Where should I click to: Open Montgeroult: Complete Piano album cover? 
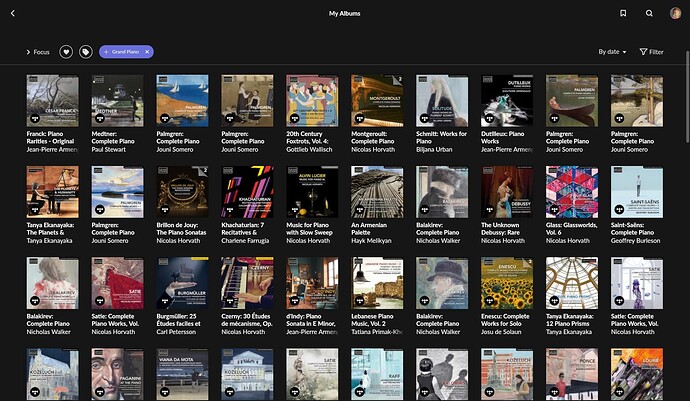[377, 101]
